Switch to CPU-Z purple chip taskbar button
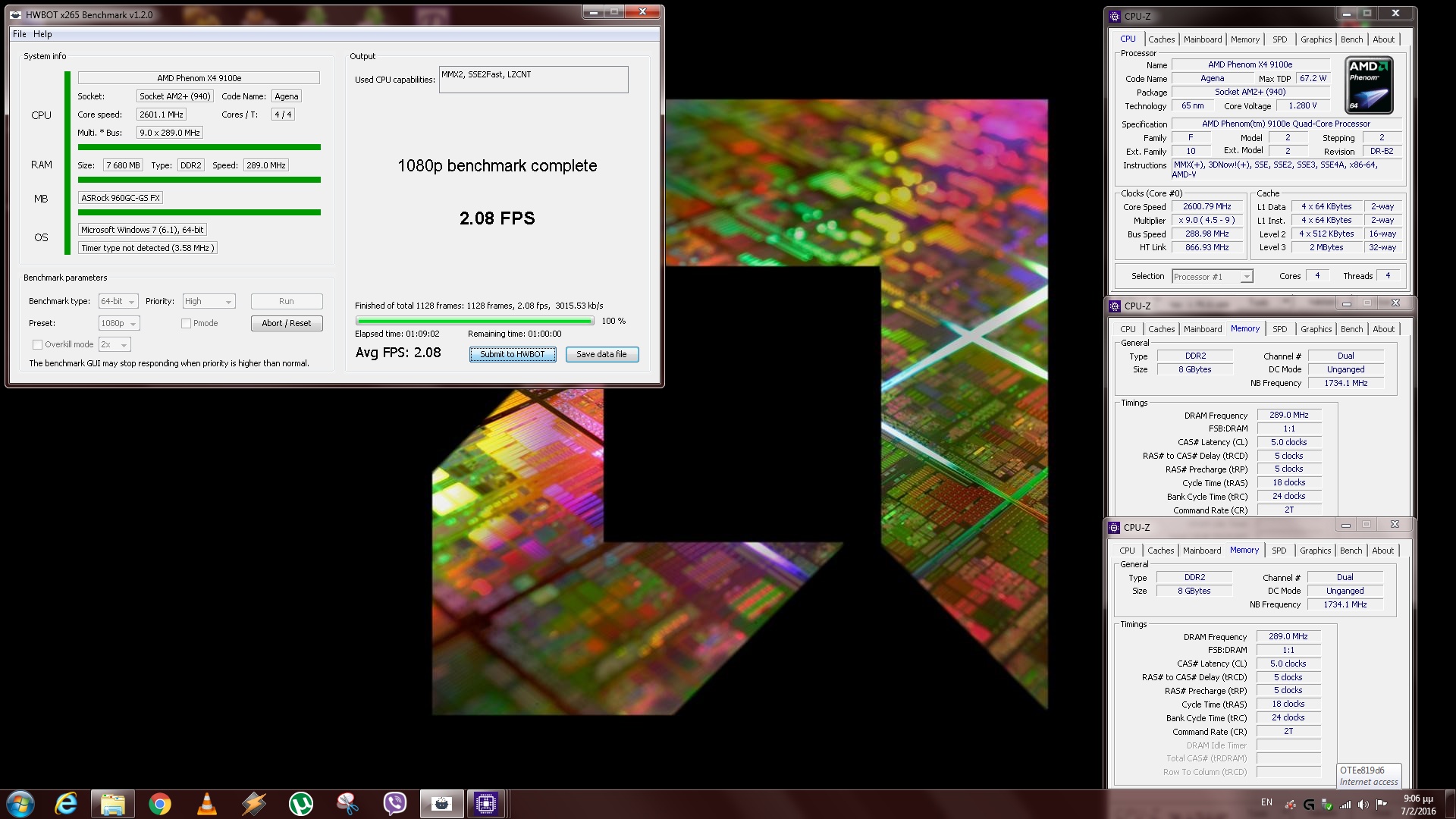Image resolution: width=1456 pixels, height=819 pixels. pyautogui.click(x=486, y=803)
